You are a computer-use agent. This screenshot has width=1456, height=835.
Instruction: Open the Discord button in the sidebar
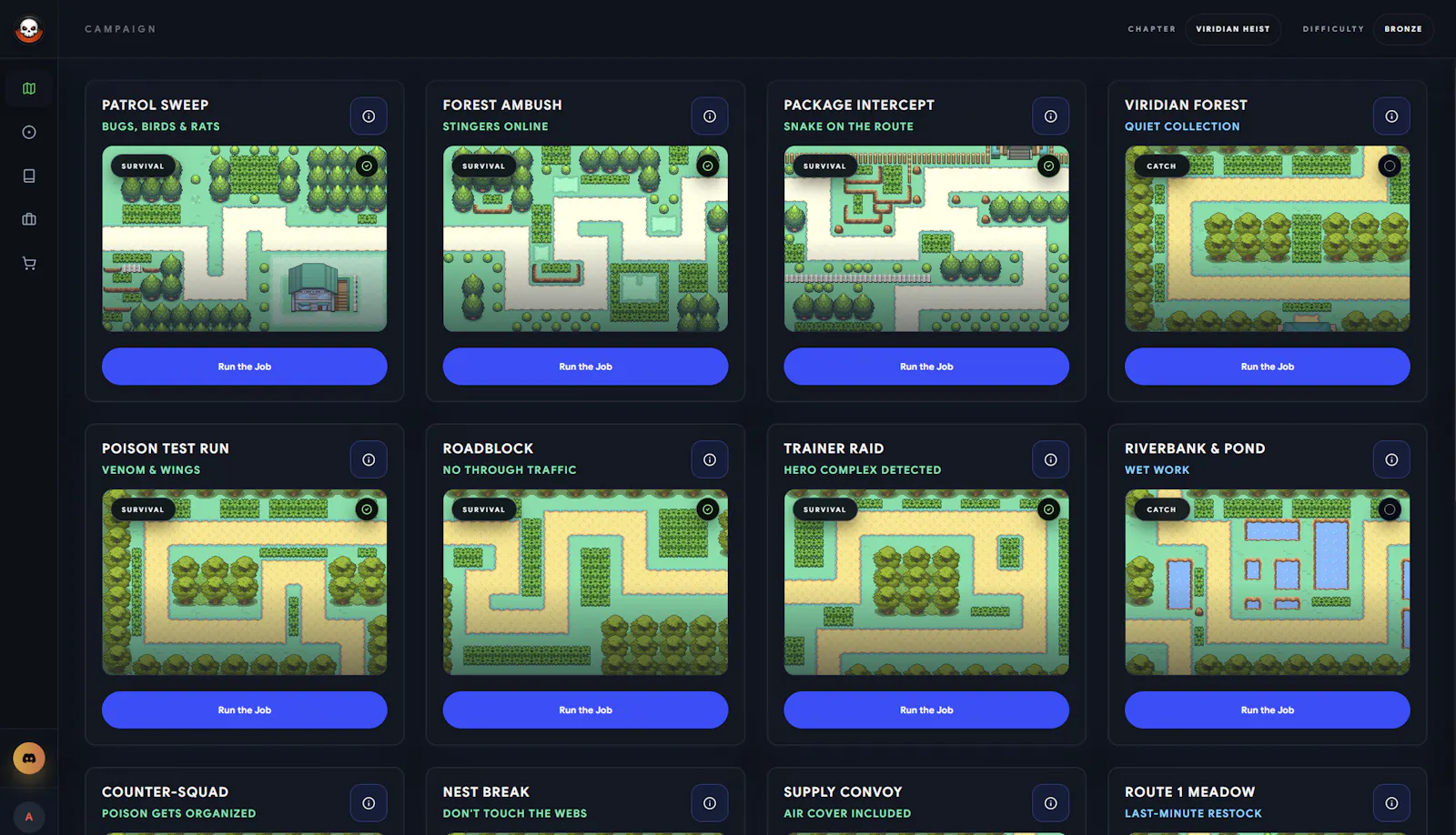pos(29,758)
